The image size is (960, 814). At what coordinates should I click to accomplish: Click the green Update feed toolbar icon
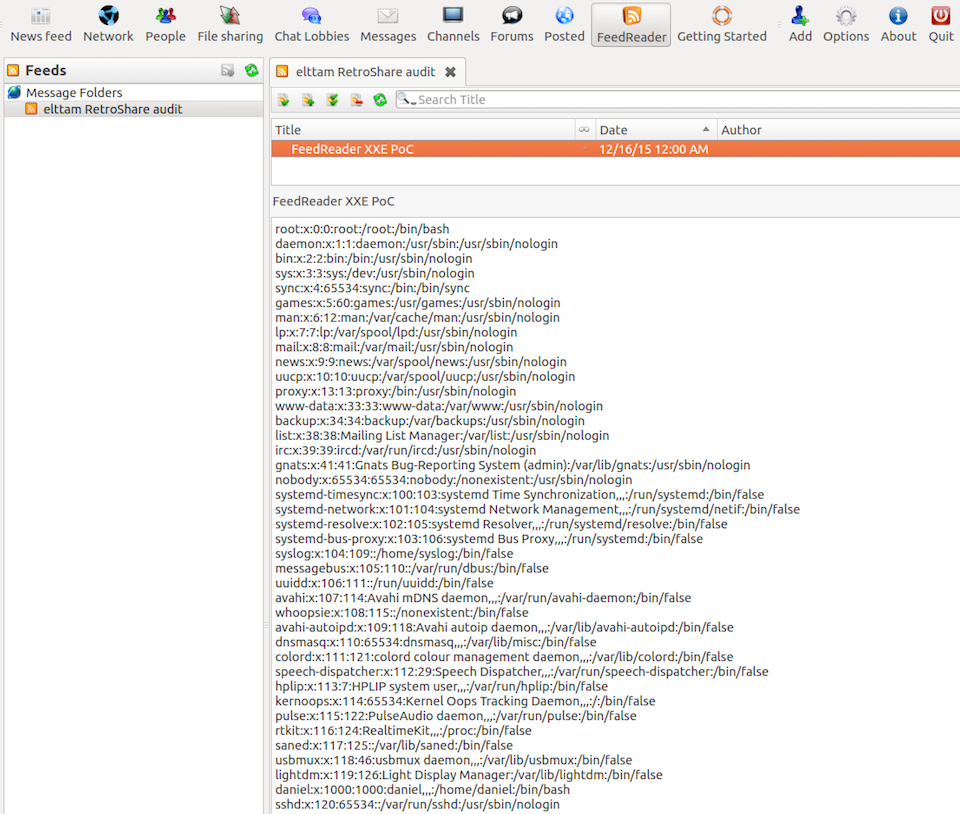(x=380, y=100)
